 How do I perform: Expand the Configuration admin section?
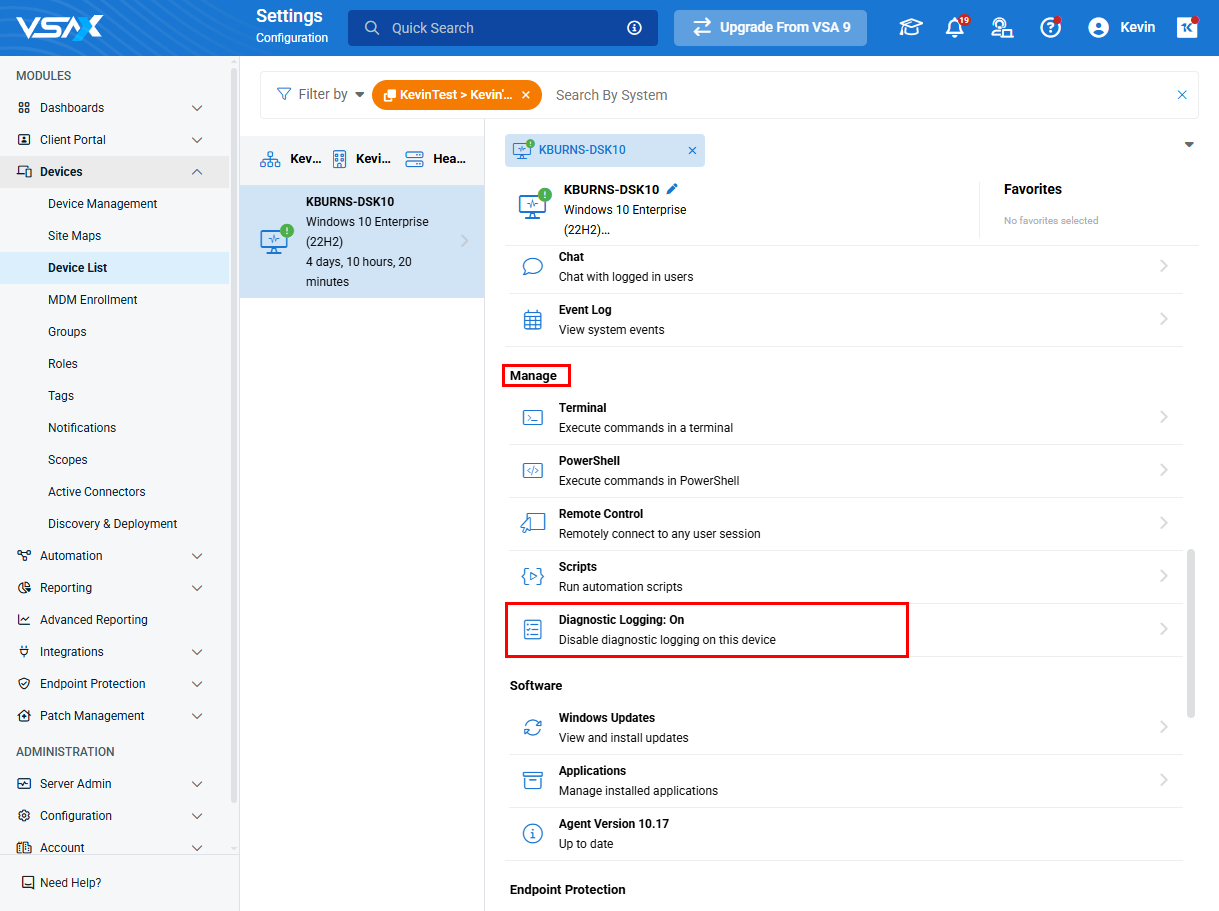[197, 816]
